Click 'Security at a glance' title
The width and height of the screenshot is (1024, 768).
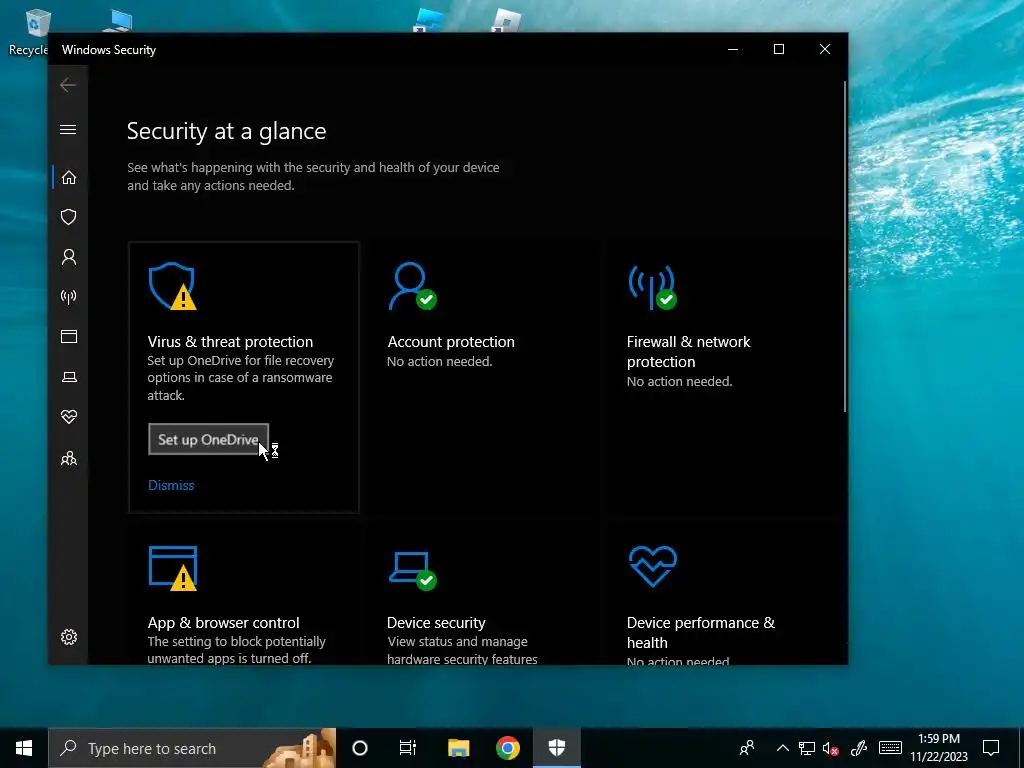226,131
